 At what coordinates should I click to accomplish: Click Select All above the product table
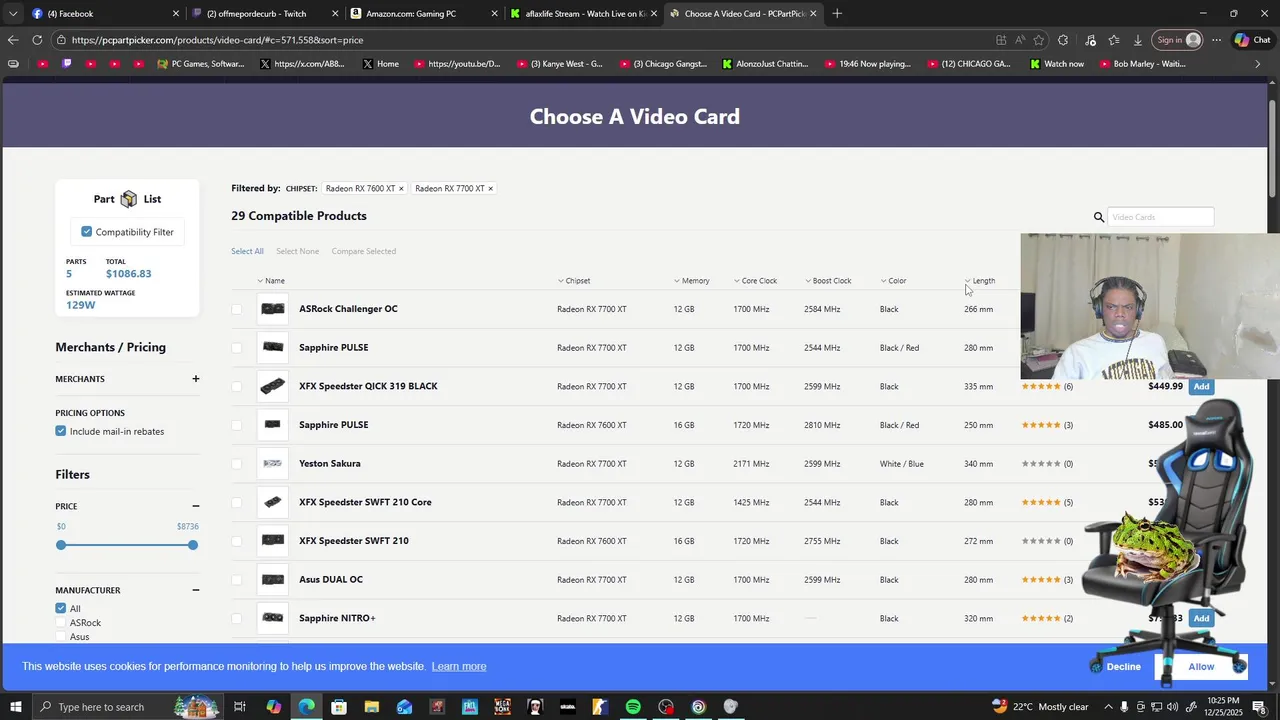click(247, 251)
